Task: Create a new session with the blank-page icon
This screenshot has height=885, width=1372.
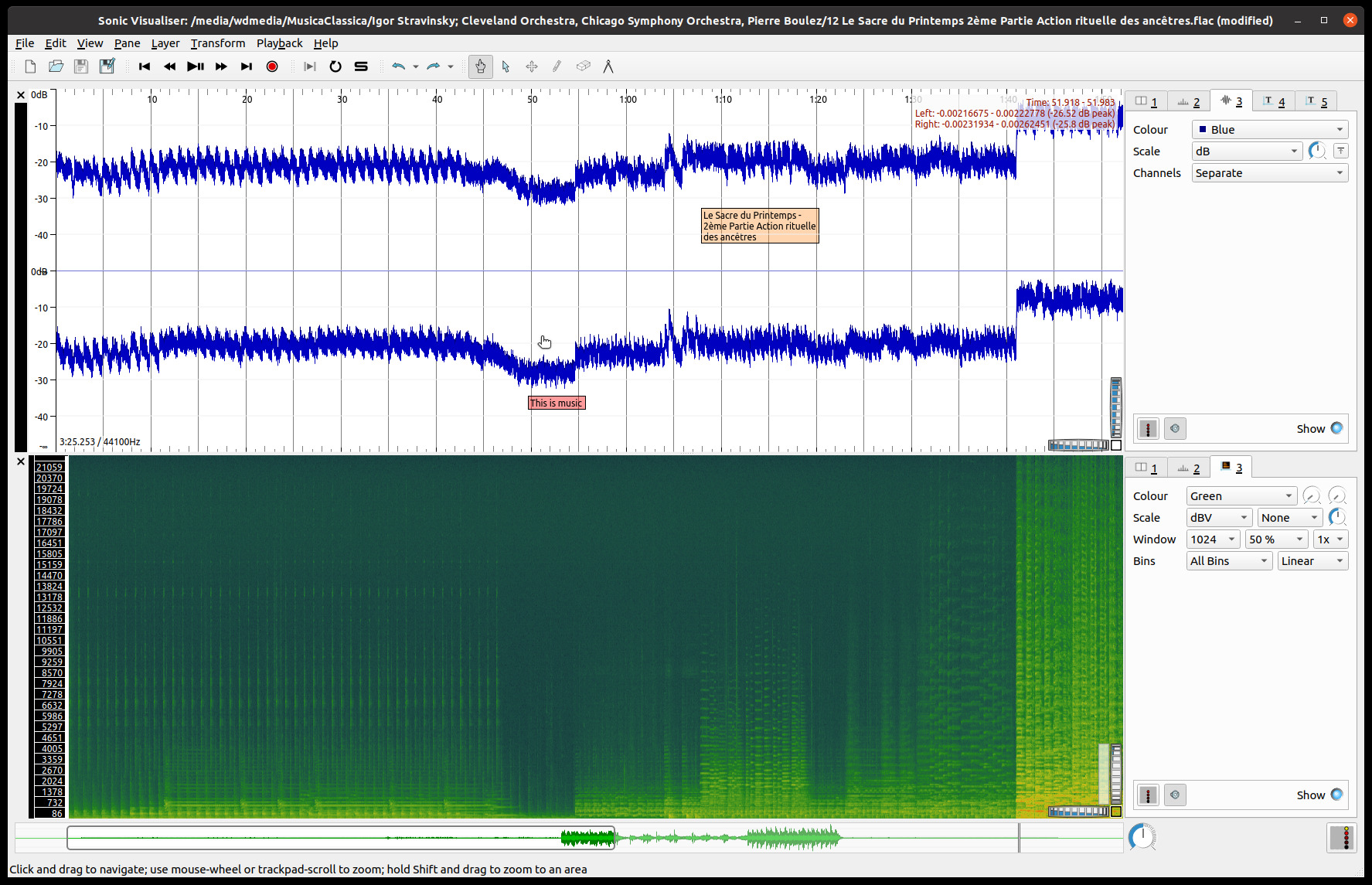Action: 30,66
